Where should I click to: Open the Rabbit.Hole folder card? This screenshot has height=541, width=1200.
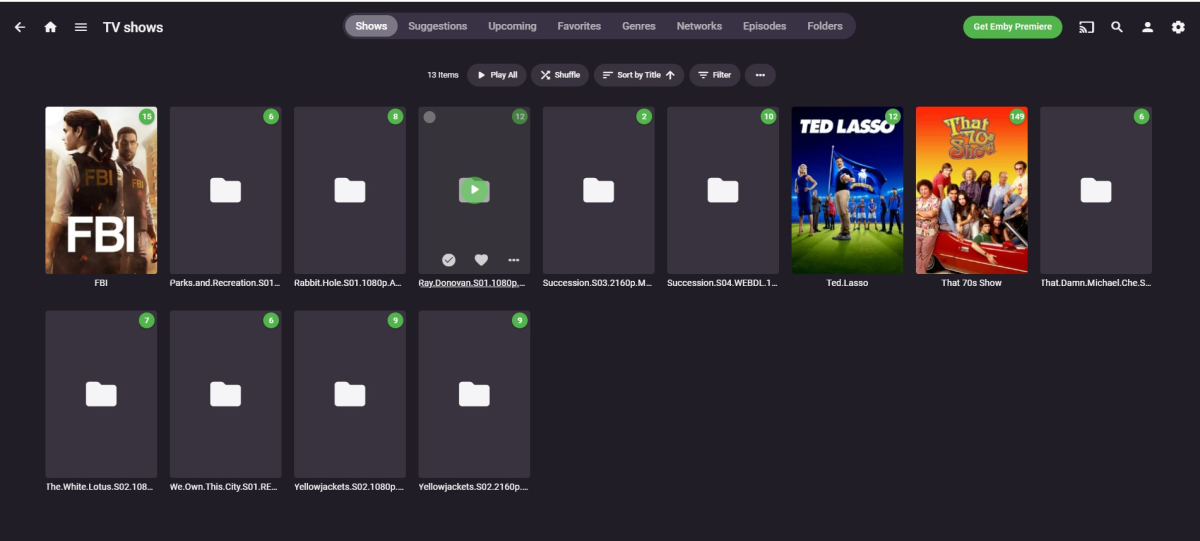(x=350, y=190)
